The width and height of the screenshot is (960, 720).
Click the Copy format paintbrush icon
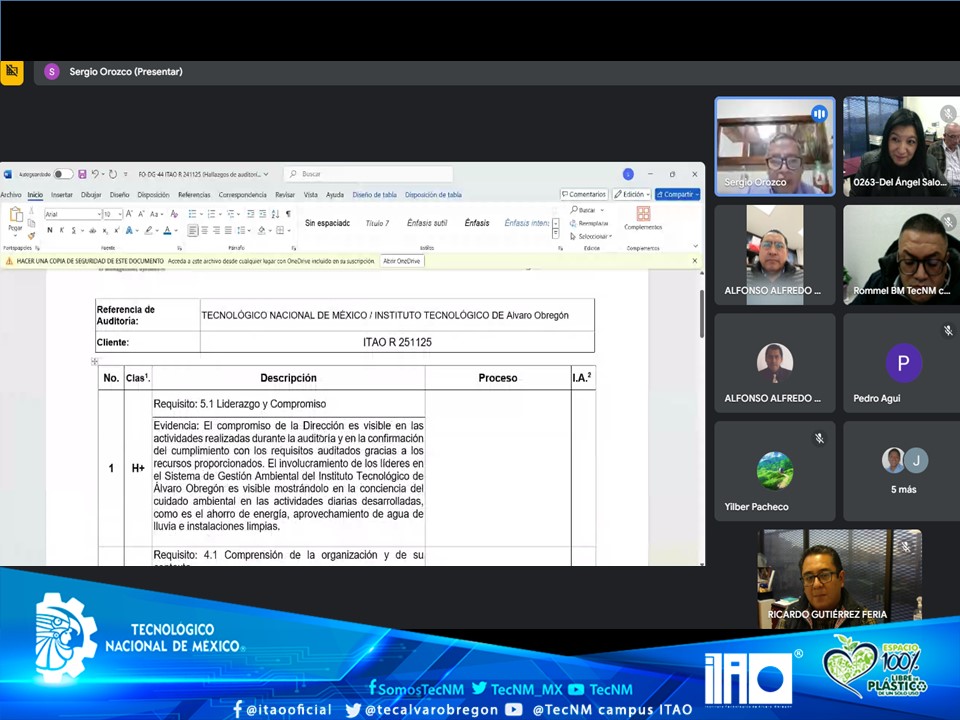[x=31, y=235]
